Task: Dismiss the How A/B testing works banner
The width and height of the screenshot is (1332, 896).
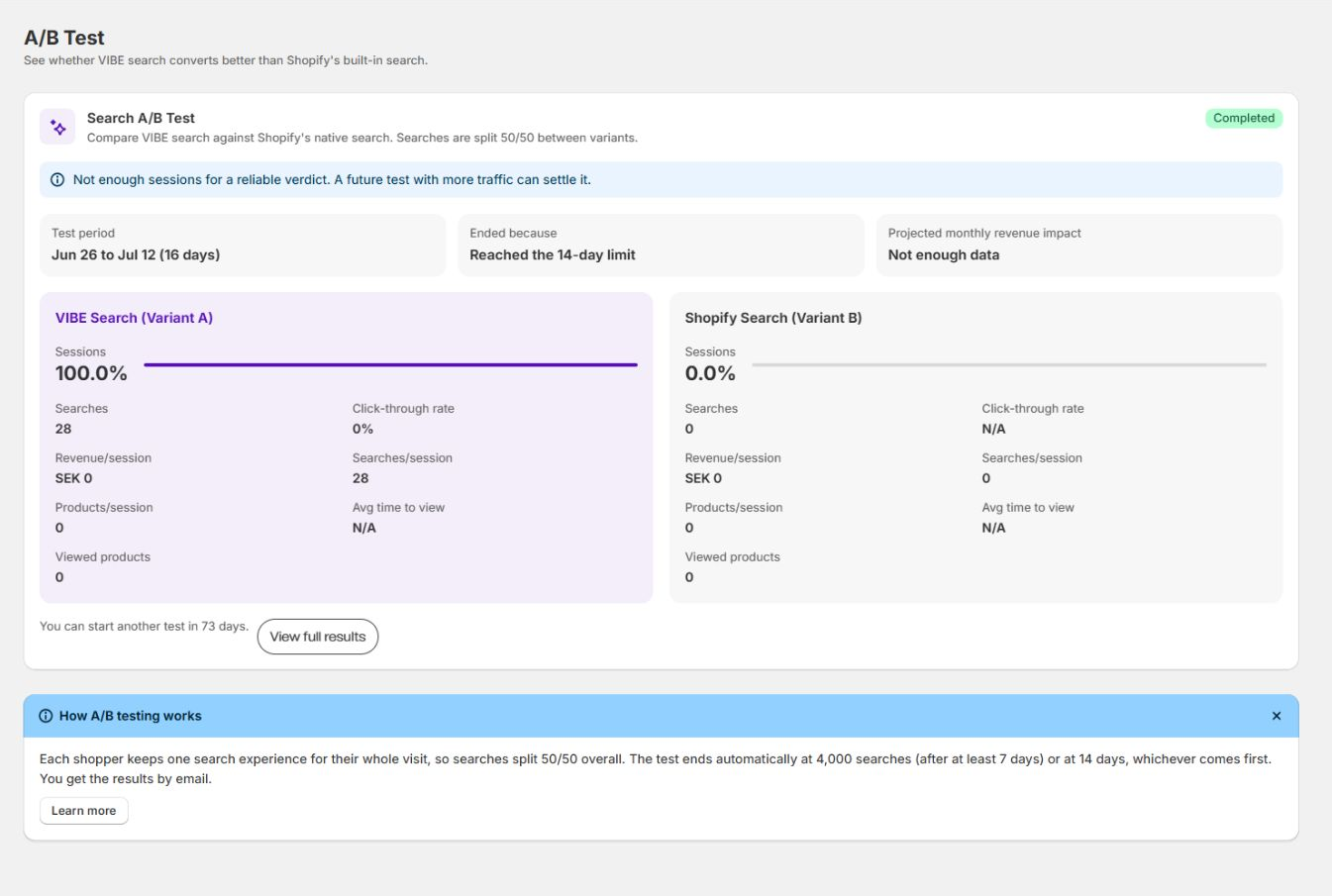Action: (1276, 716)
